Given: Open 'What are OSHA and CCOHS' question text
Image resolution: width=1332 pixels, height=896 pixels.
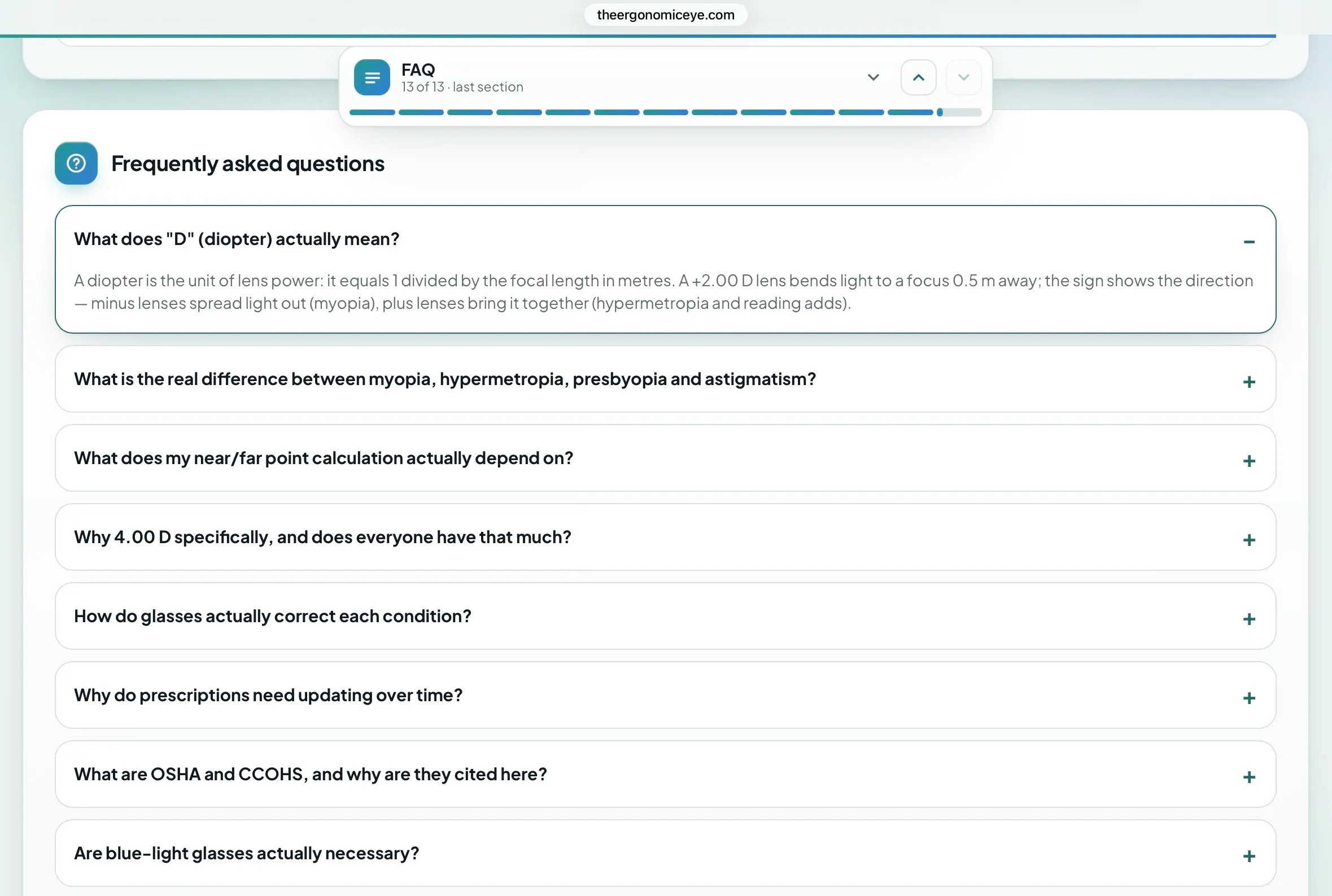Looking at the screenshot, I should pyautogui.click(x=311, y=773).
